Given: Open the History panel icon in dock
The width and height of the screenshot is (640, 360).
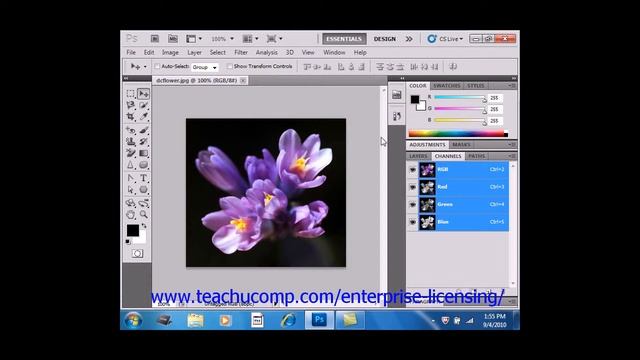Looking at the screenshot, I should click(x=396, y=116).
